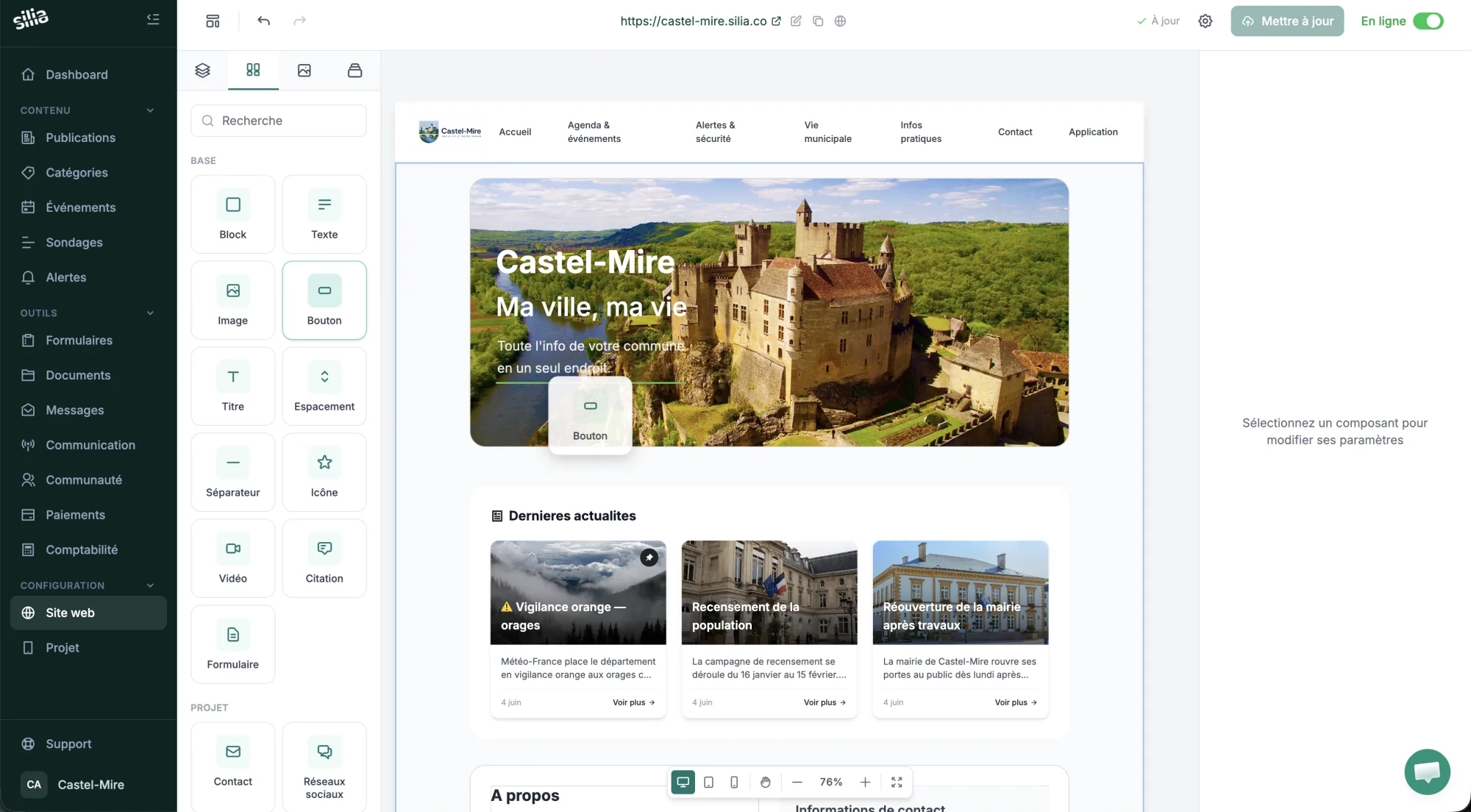The width and height of the screenshot is (1471, 812).
Task: Add an Image component
Action: tap(232, 300)
